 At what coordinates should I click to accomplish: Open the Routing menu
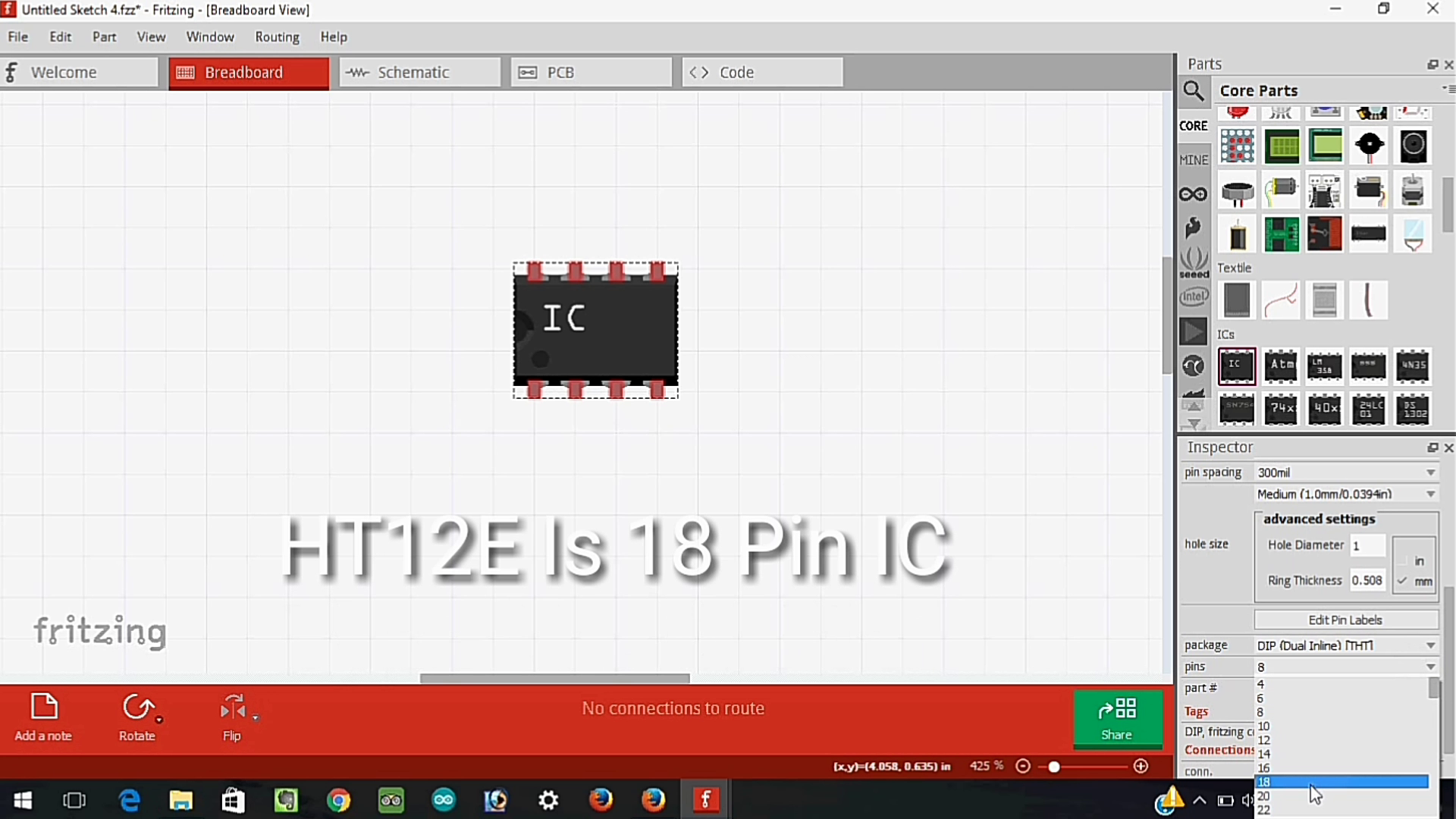277,36
